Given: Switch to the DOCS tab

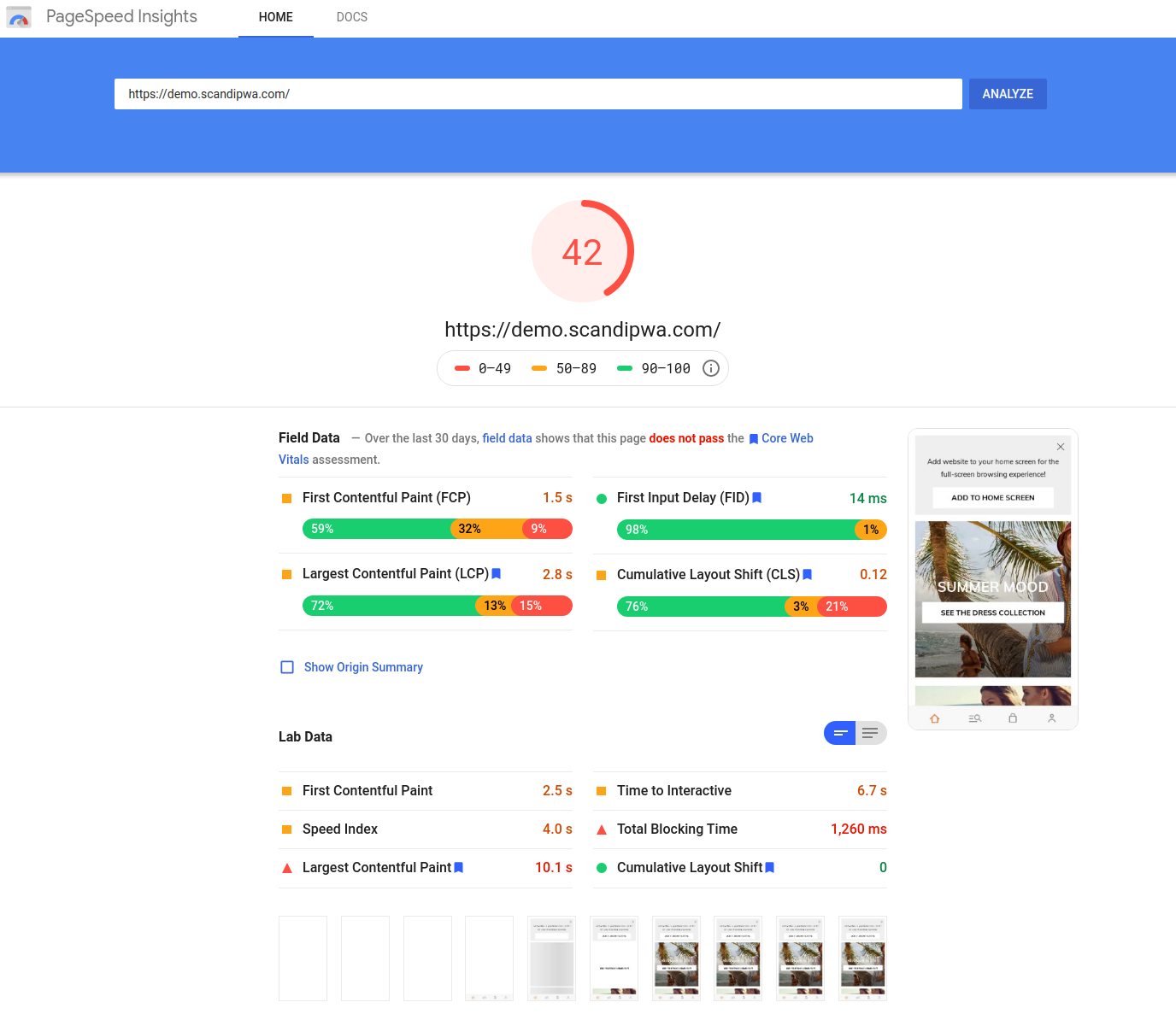Looking at the screenshot, I should (x=351, y=17).
